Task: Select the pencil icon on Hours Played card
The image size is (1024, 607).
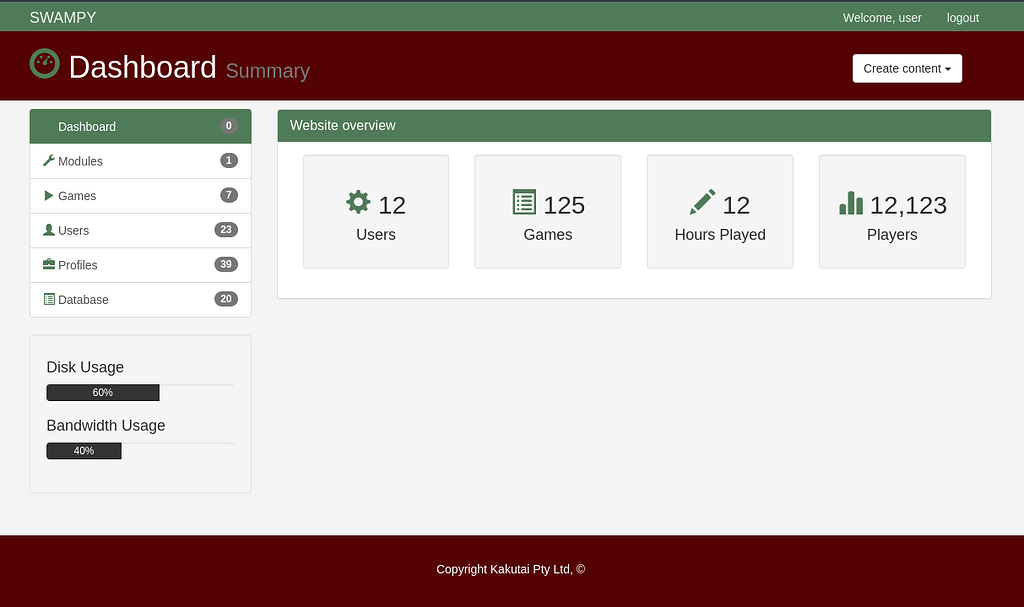Action: tap(701, 201)
